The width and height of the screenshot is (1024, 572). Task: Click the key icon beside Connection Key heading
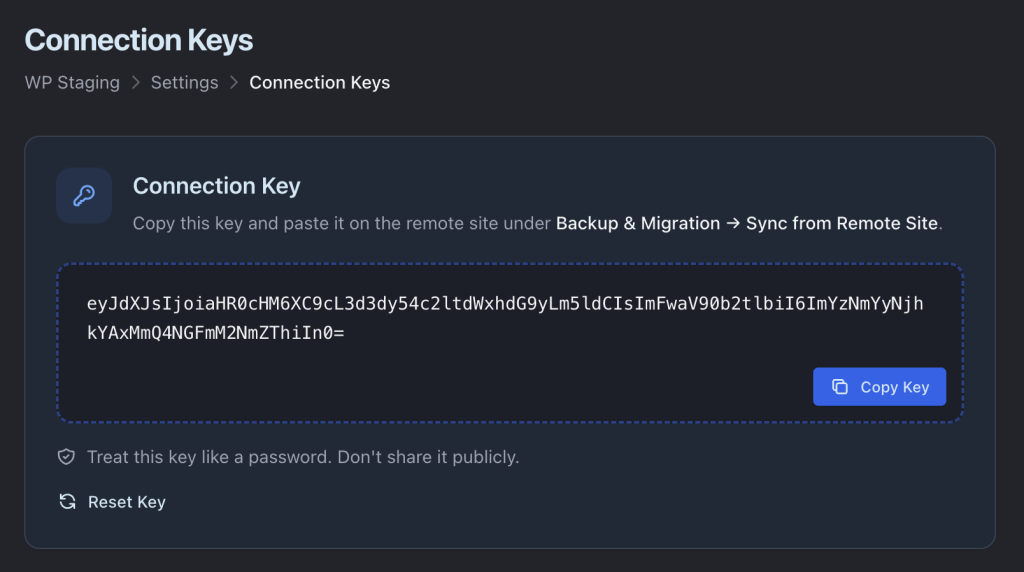click(x=84, y=195)
